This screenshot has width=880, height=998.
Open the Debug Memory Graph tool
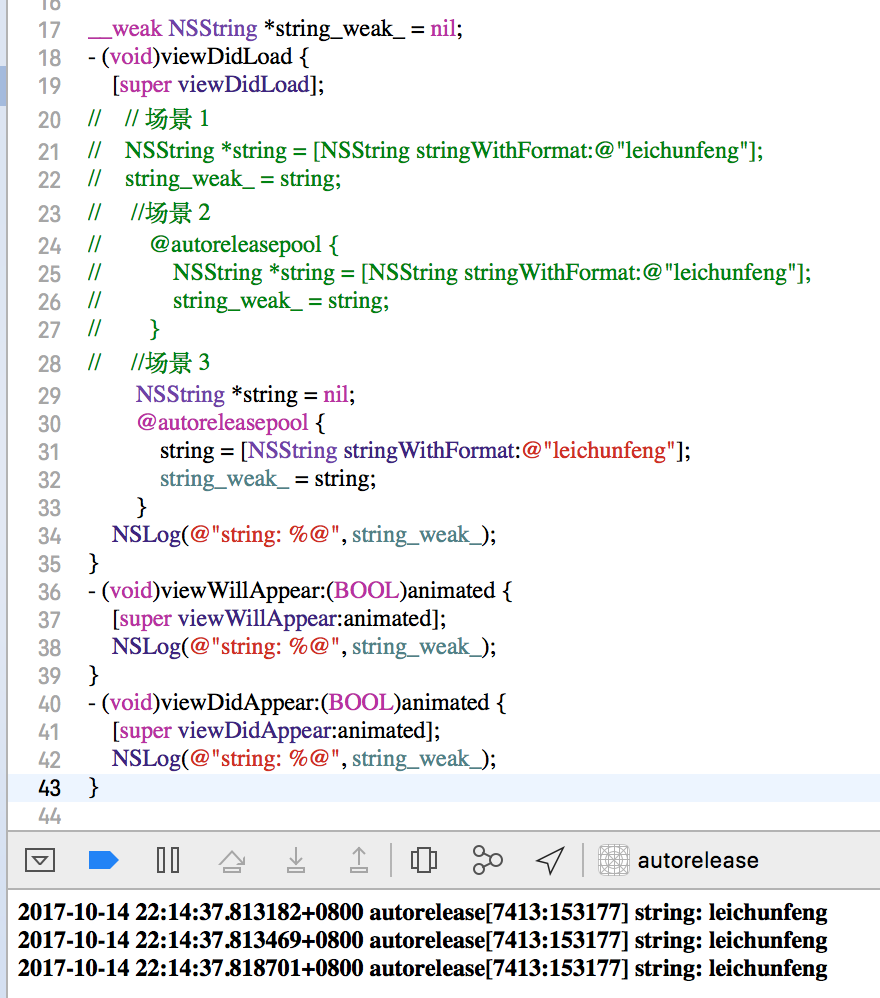pos(487,861)
